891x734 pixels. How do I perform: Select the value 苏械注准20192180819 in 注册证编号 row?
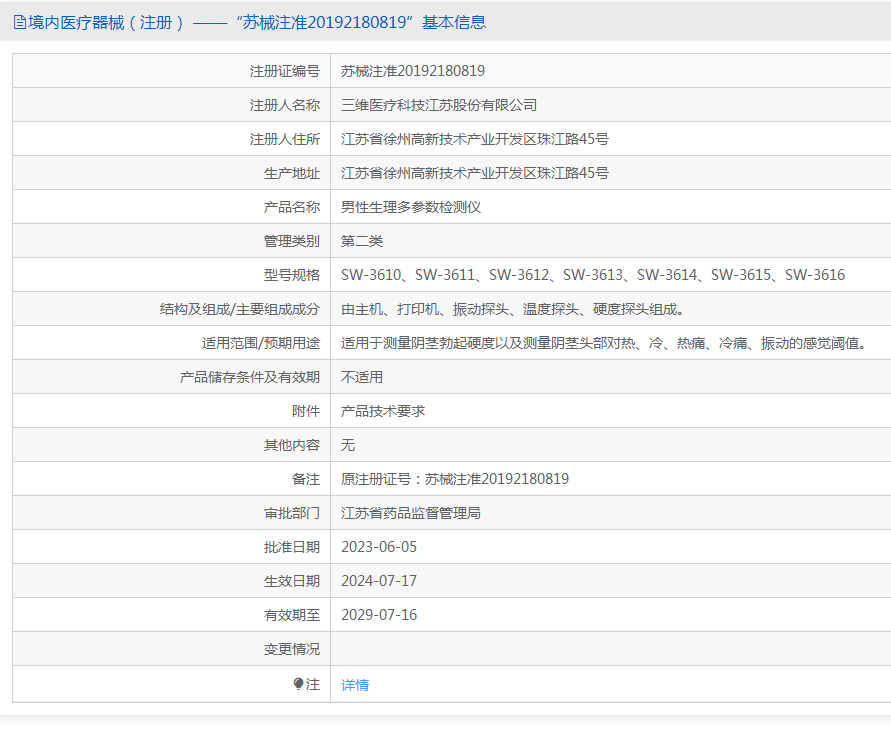[413, 71]
